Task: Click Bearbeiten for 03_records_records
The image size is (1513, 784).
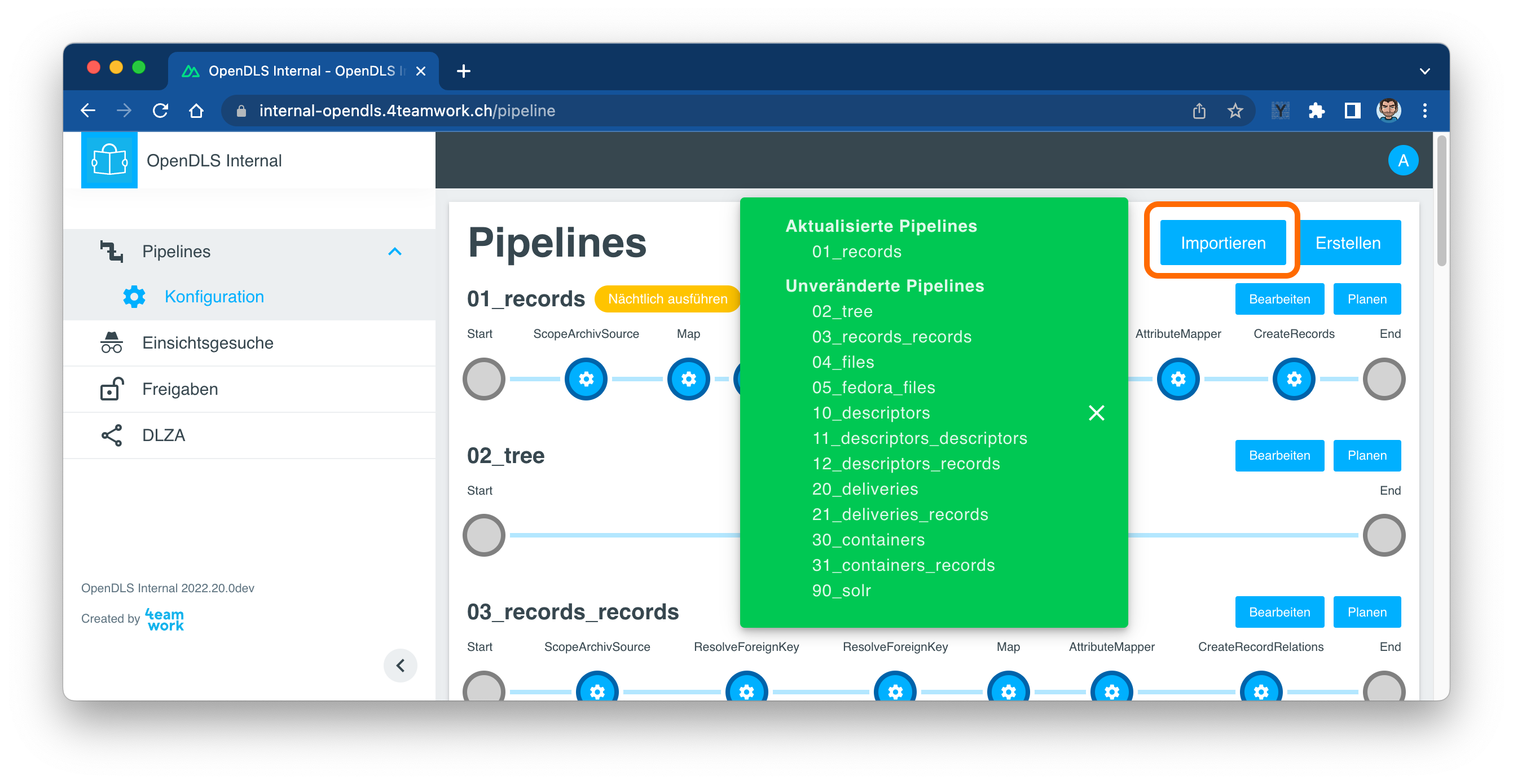Action: [1279, 612]
